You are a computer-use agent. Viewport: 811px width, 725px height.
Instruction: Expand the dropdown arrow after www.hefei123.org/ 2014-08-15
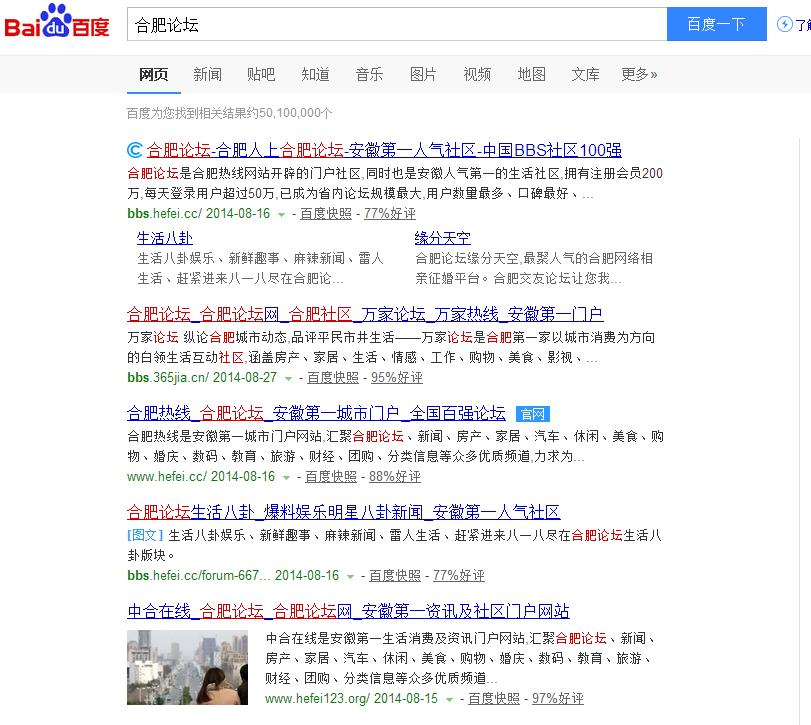449,700
